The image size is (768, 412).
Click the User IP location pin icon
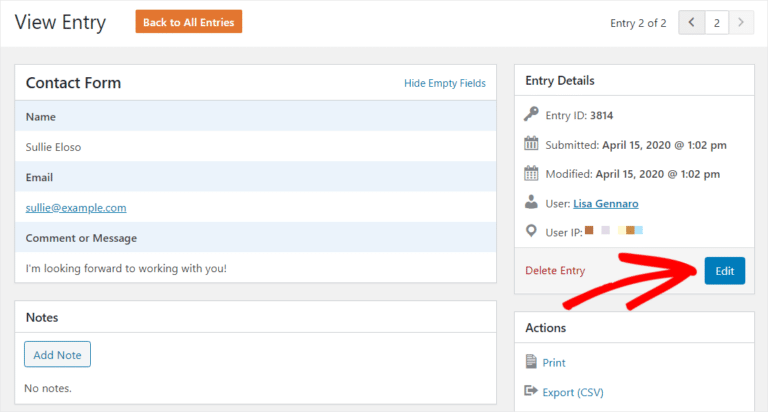531,231
